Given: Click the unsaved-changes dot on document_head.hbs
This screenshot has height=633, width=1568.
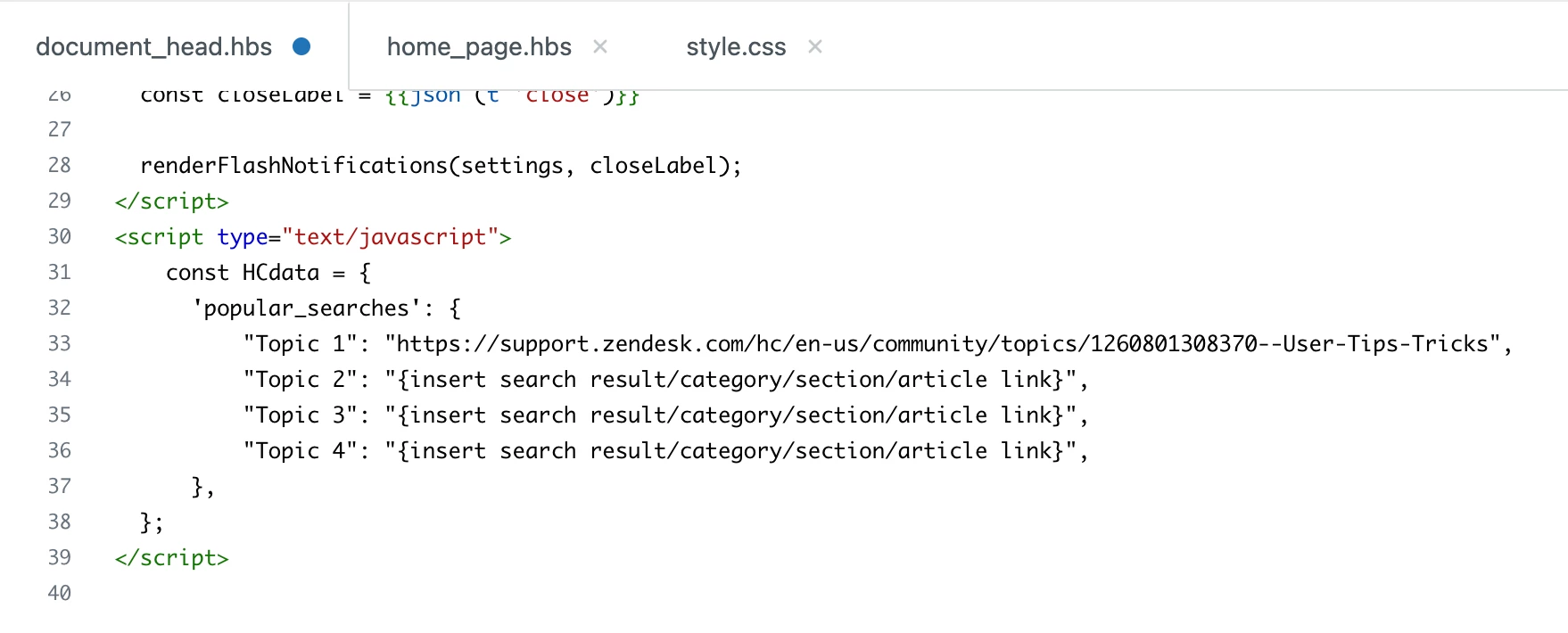Looking at the screenshot, I should [301, 46].
